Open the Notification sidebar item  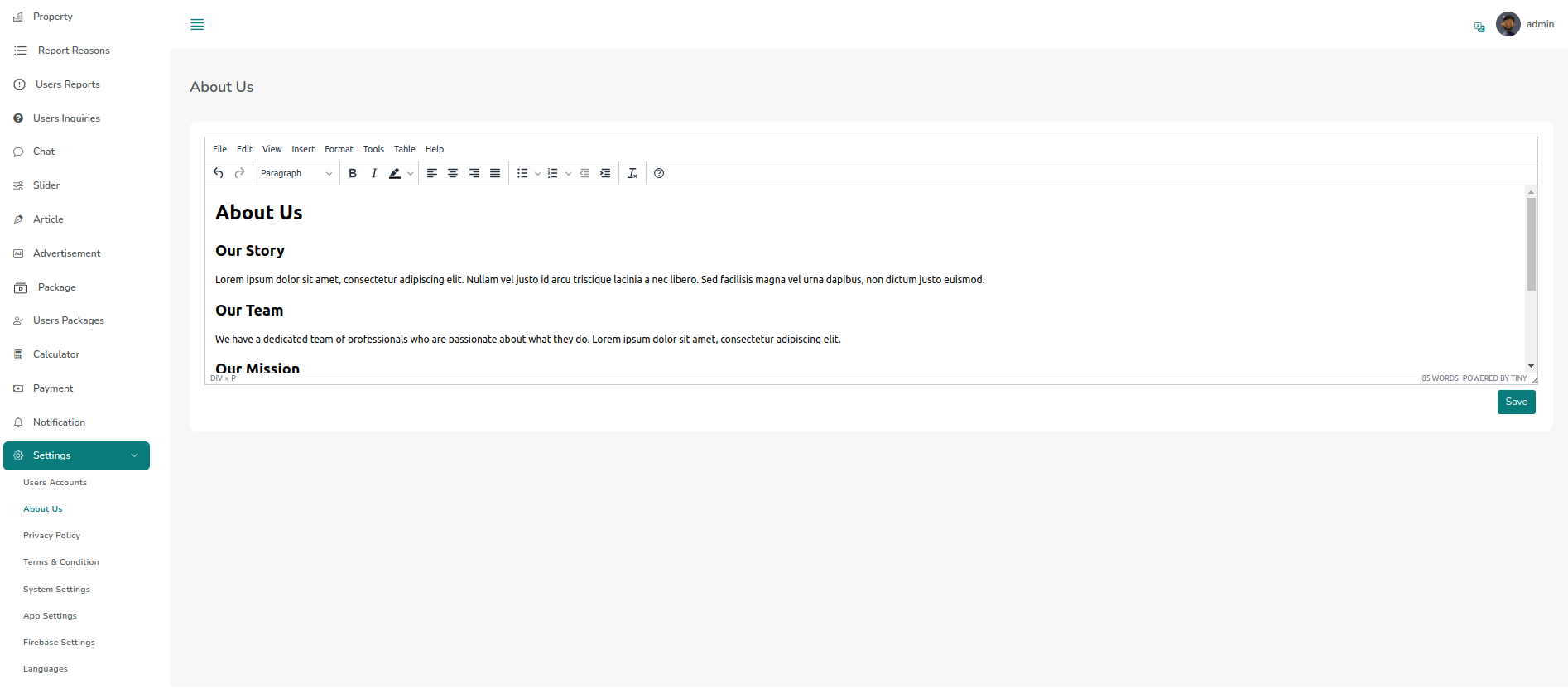(x=59, y=422)
